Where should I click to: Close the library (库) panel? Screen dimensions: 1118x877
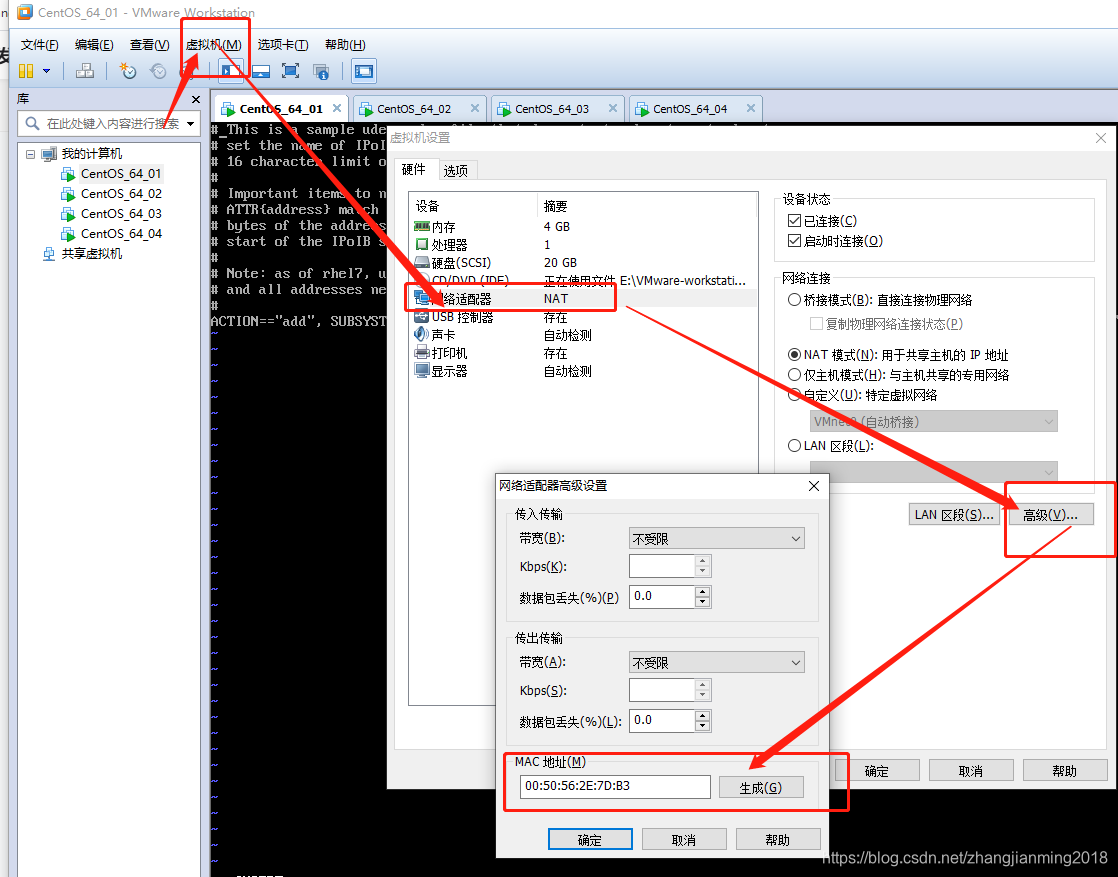pyautogui.click(x=196, y=100)
